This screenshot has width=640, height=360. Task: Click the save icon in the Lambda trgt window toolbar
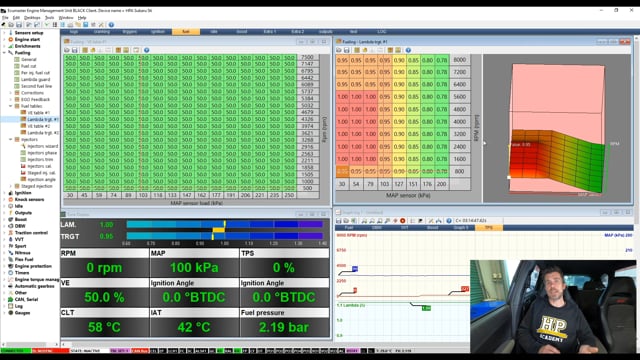point(347,50)
